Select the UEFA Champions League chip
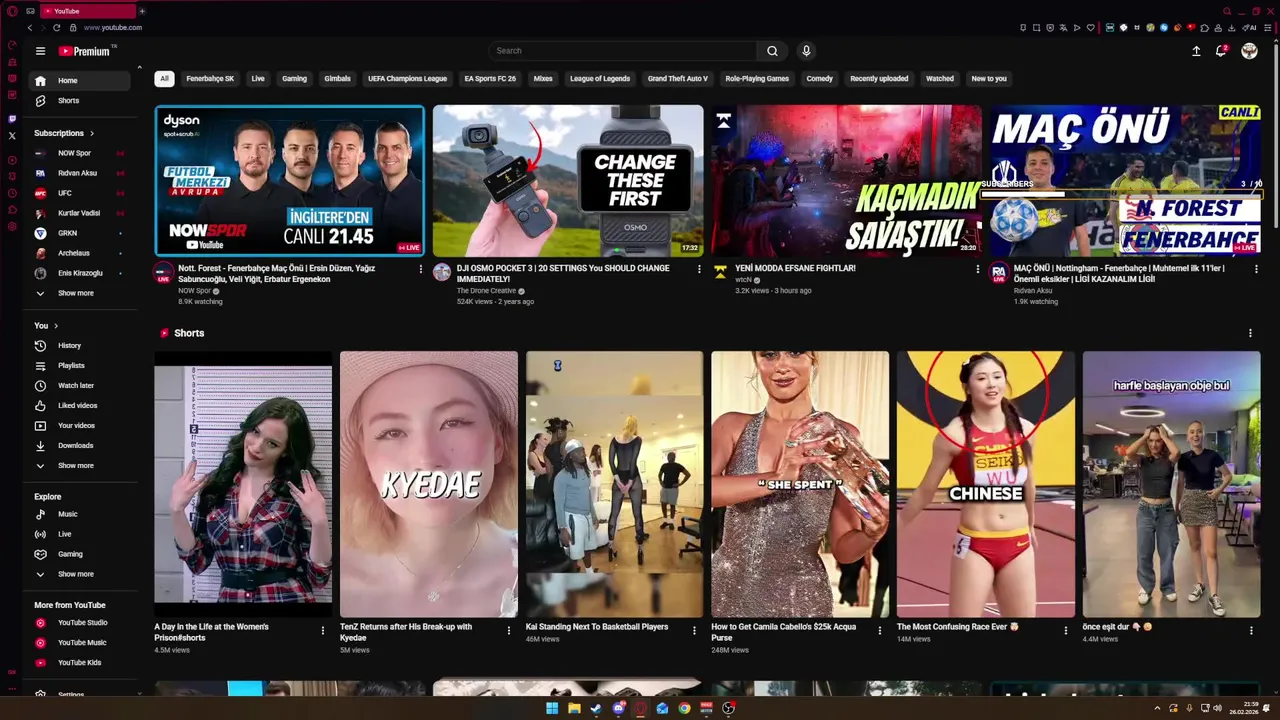 [407, 79]
